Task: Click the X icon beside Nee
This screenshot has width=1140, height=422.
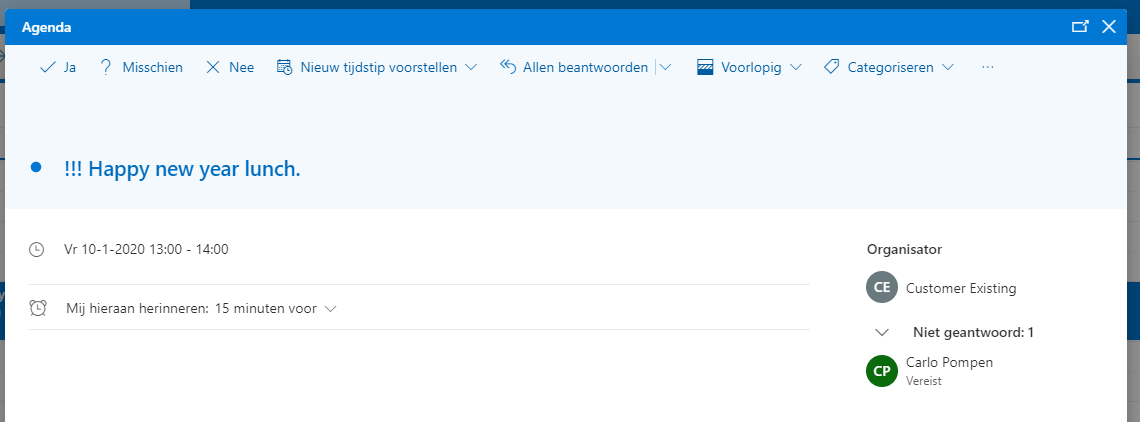Action: pyautogui.click(x=213, y=67)
